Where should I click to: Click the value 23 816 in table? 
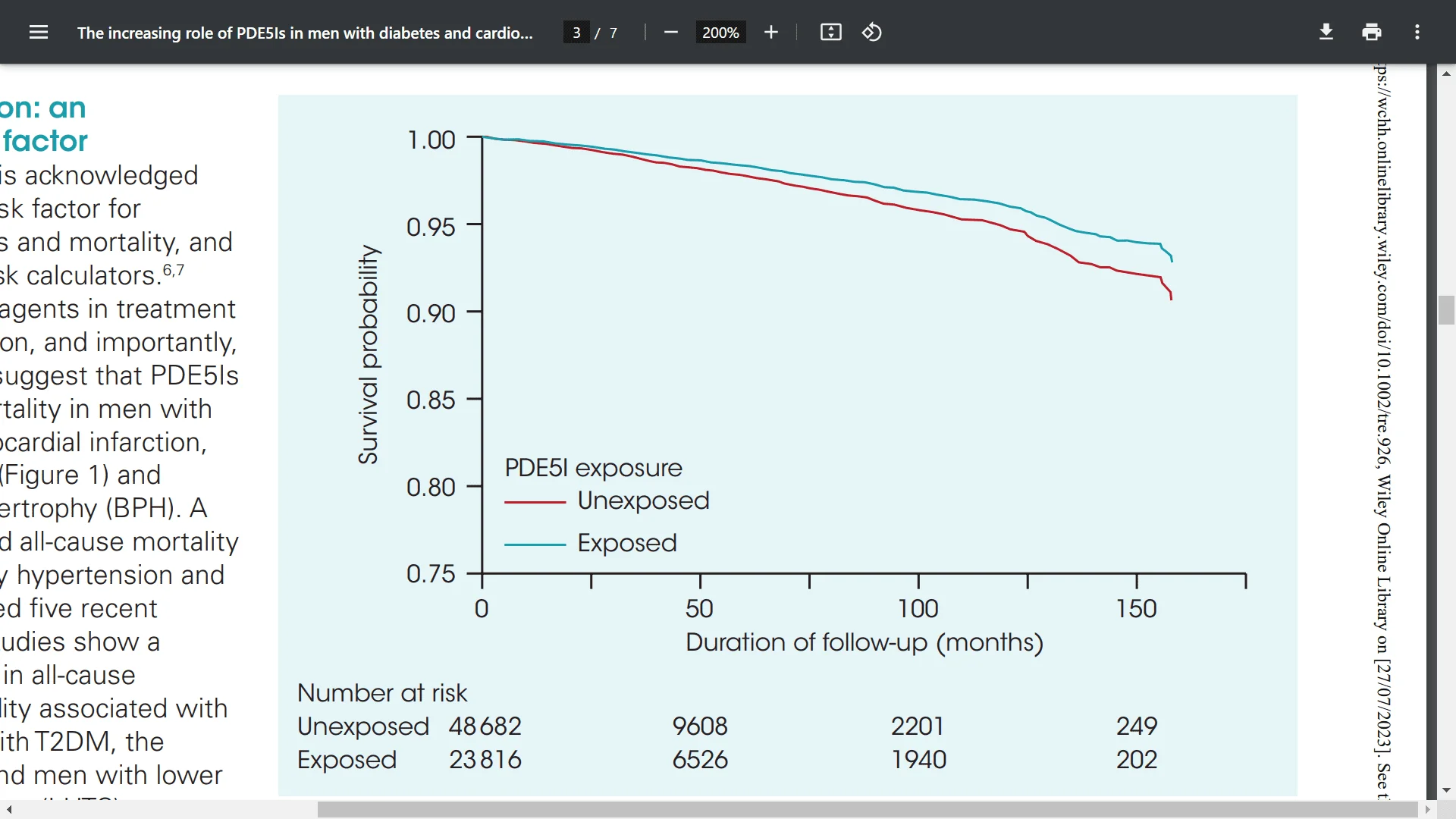[485, 759]
